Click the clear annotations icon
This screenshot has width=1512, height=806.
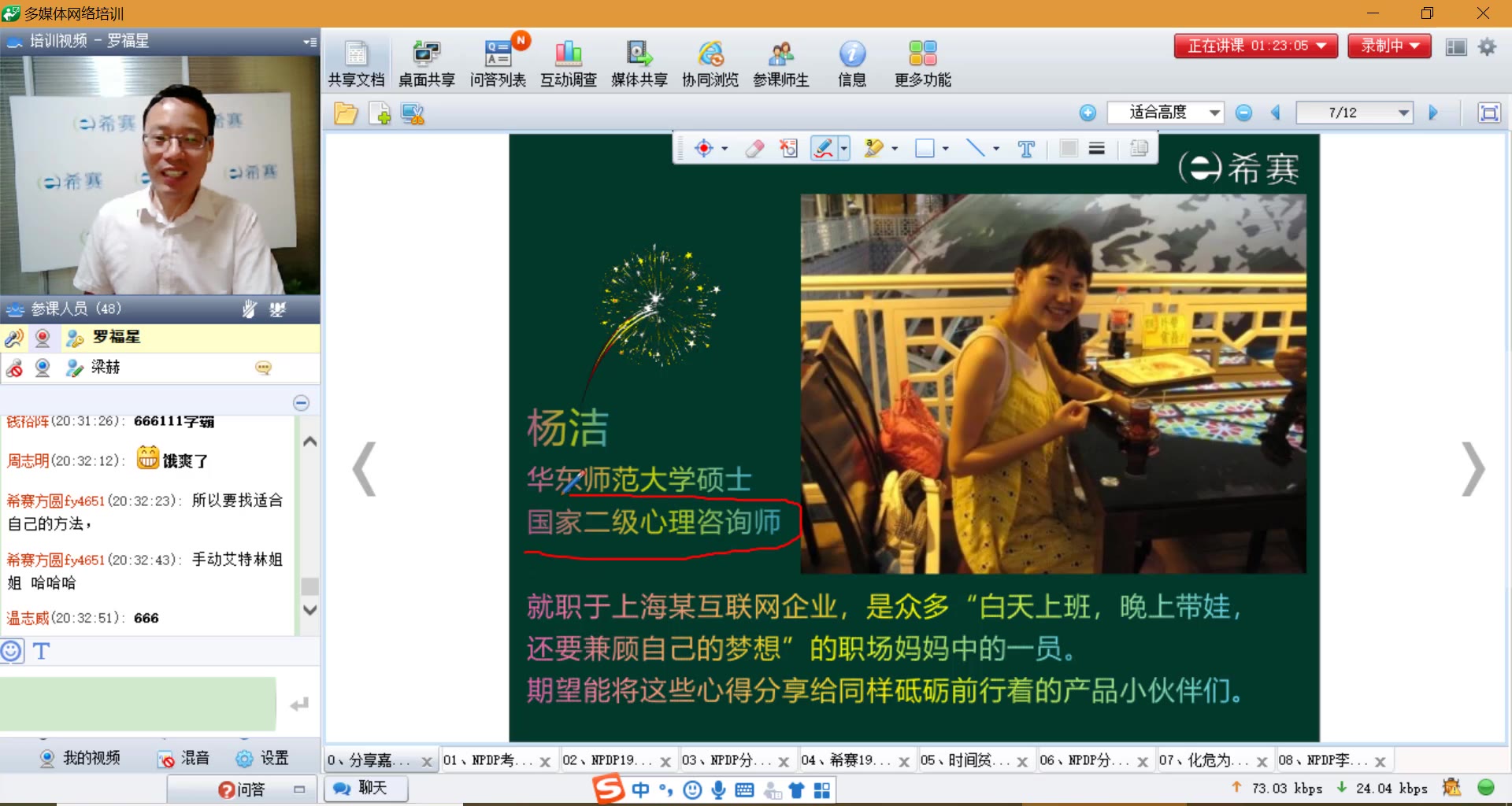pyautogui.click(x=788, y=148)
